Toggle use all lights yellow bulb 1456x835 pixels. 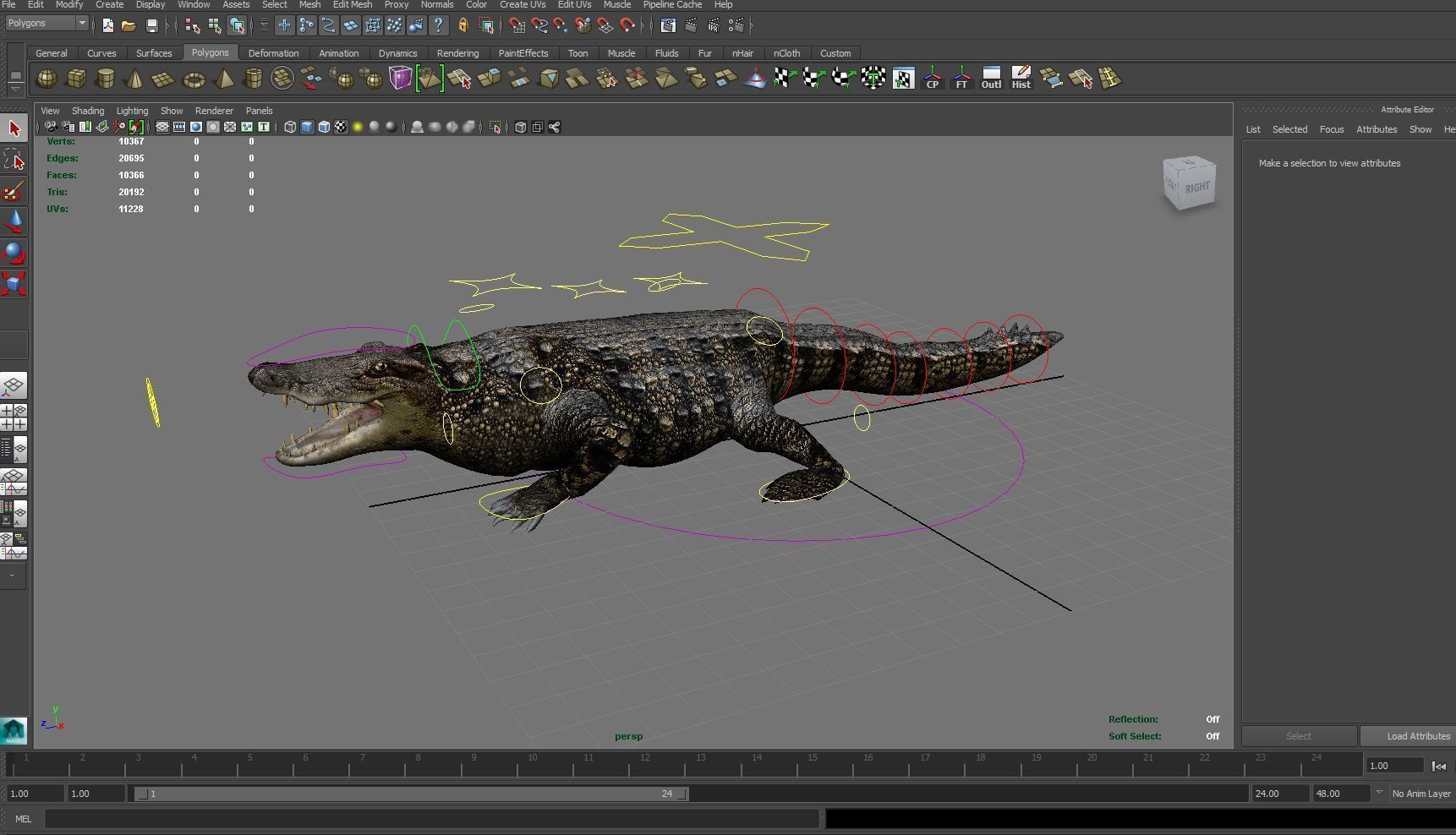tap(358, 127)
